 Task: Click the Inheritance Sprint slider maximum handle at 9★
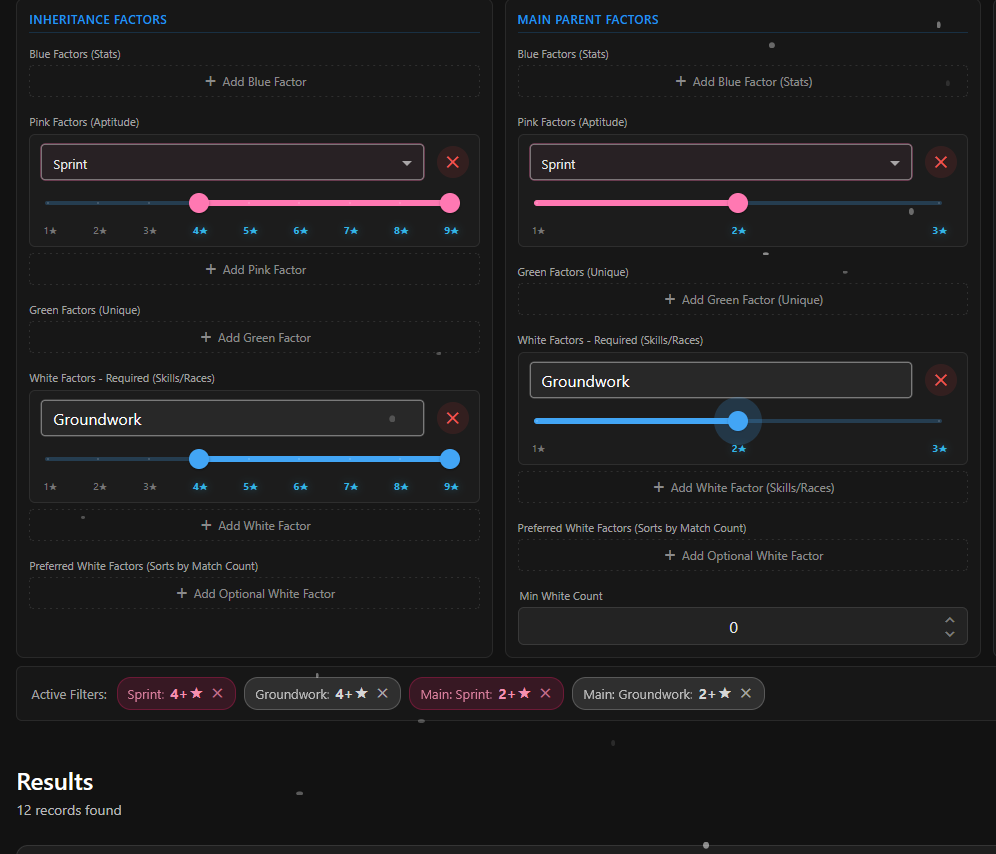coord(450,203)
